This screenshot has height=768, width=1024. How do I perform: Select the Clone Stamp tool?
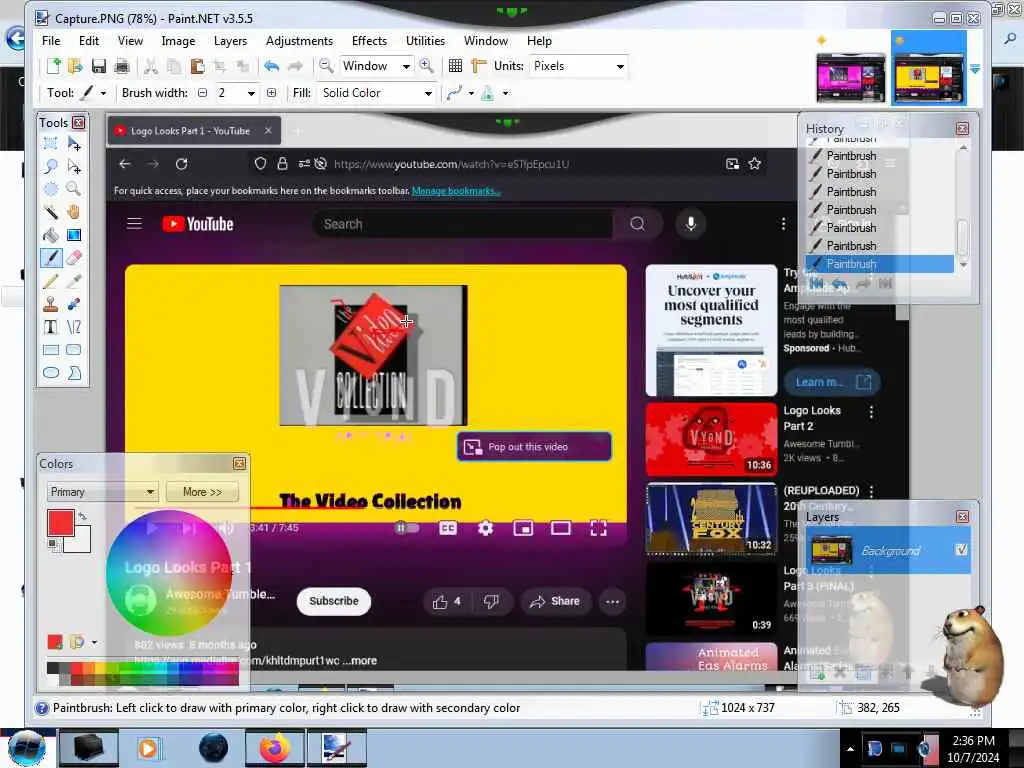[50, 304]
